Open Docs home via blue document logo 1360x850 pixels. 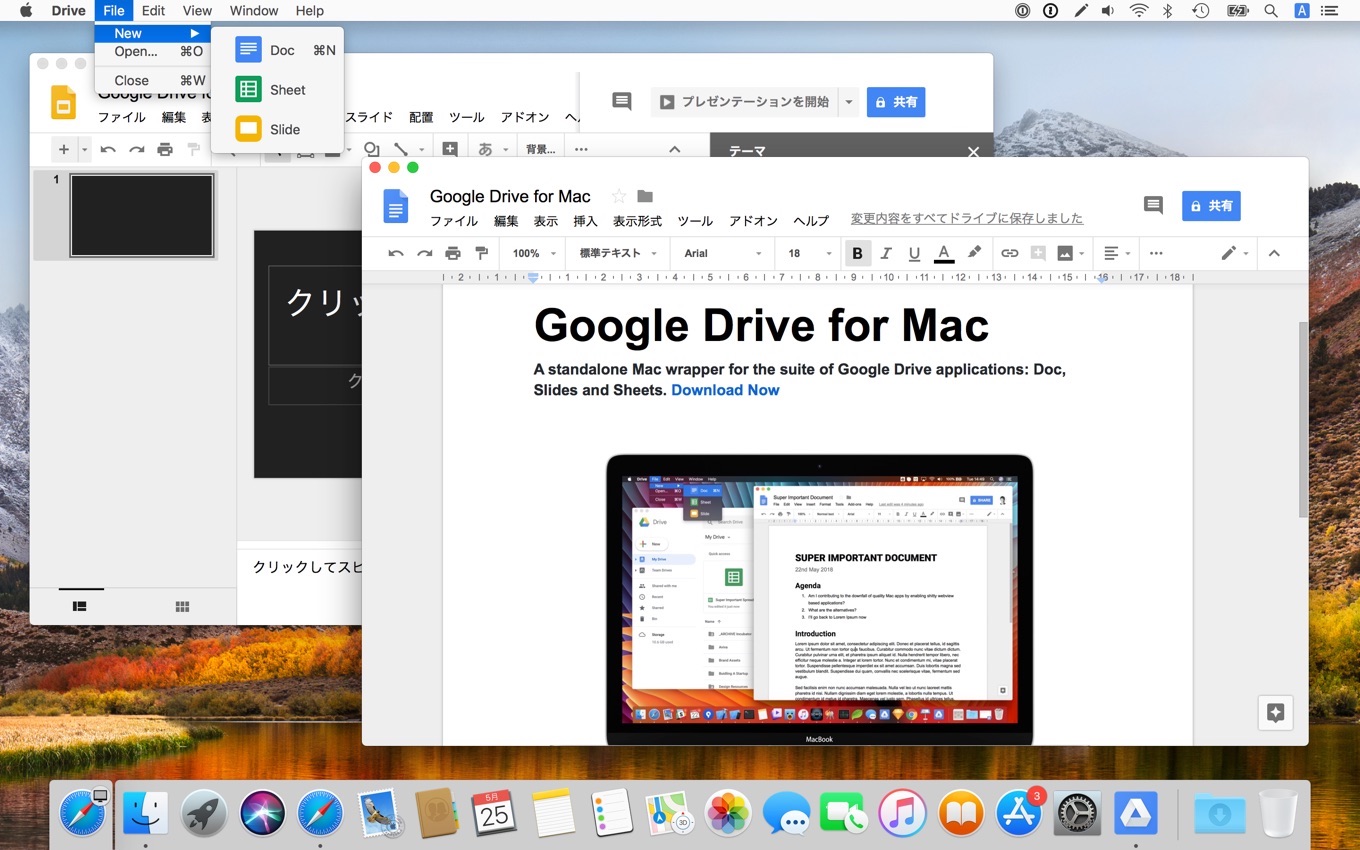396,206
